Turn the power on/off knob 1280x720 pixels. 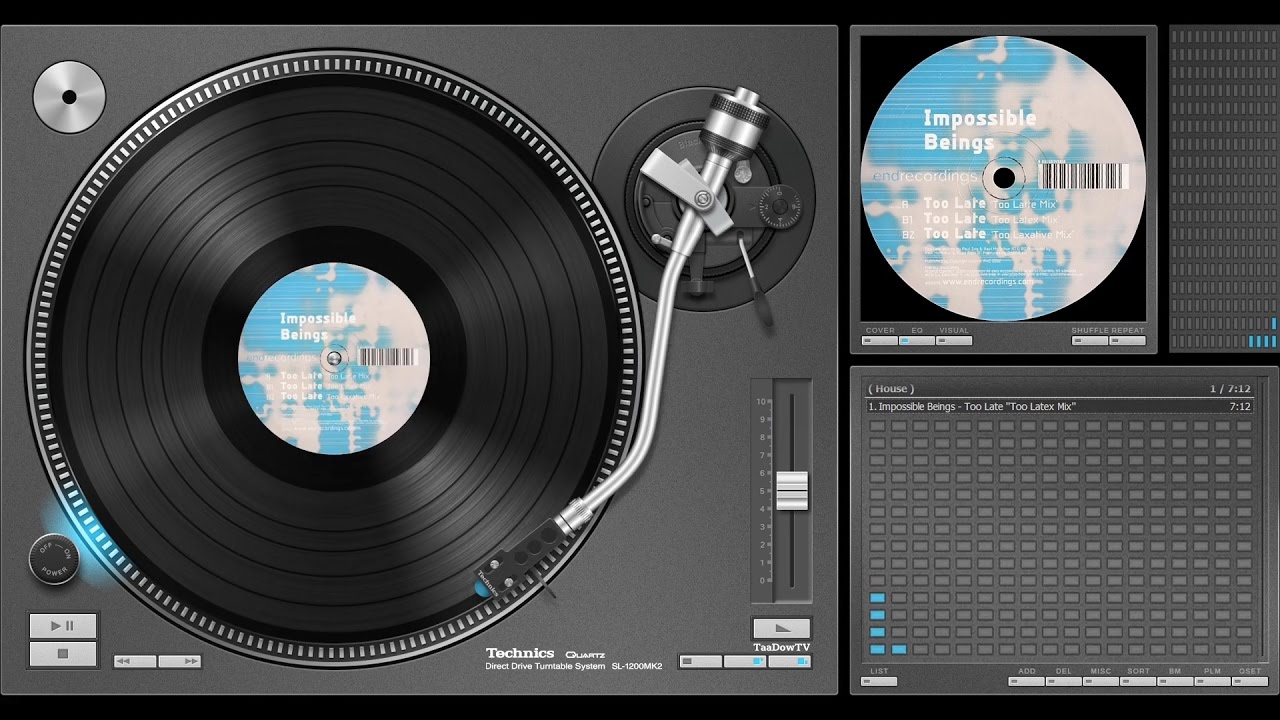coord(54,561)
